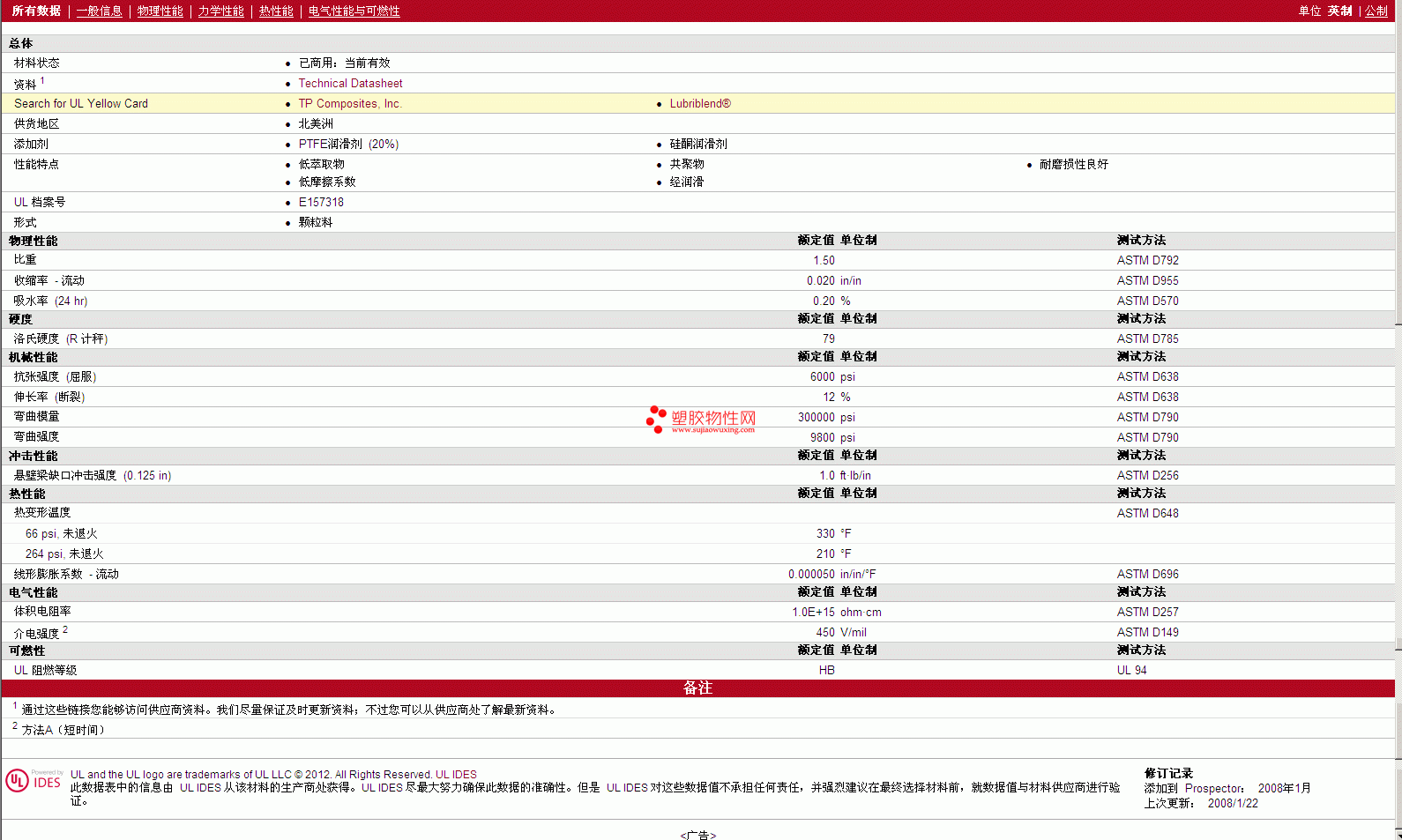Screen dimensions: 1402x840
Task: Select the 低摩擦系数 feature
Action: [x=327, y=182]
